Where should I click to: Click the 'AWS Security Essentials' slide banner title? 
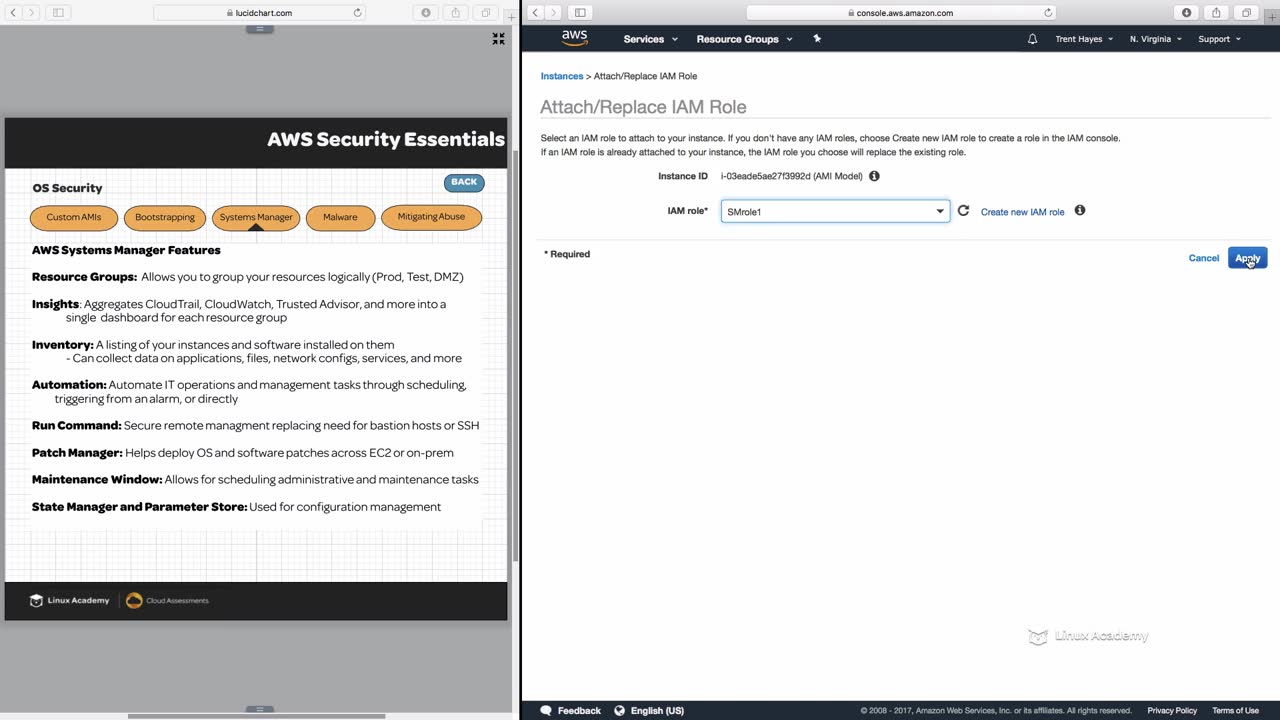pyautogui.click(x=386, y=139)
